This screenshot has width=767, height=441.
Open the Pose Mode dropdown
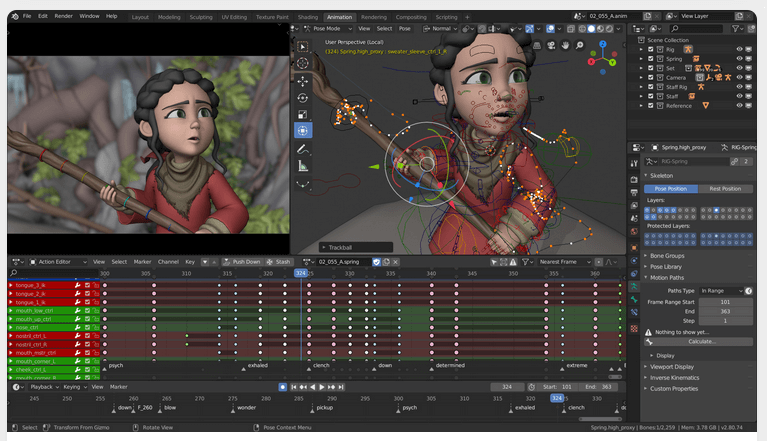pyautogui.click(x=328, y=29)
